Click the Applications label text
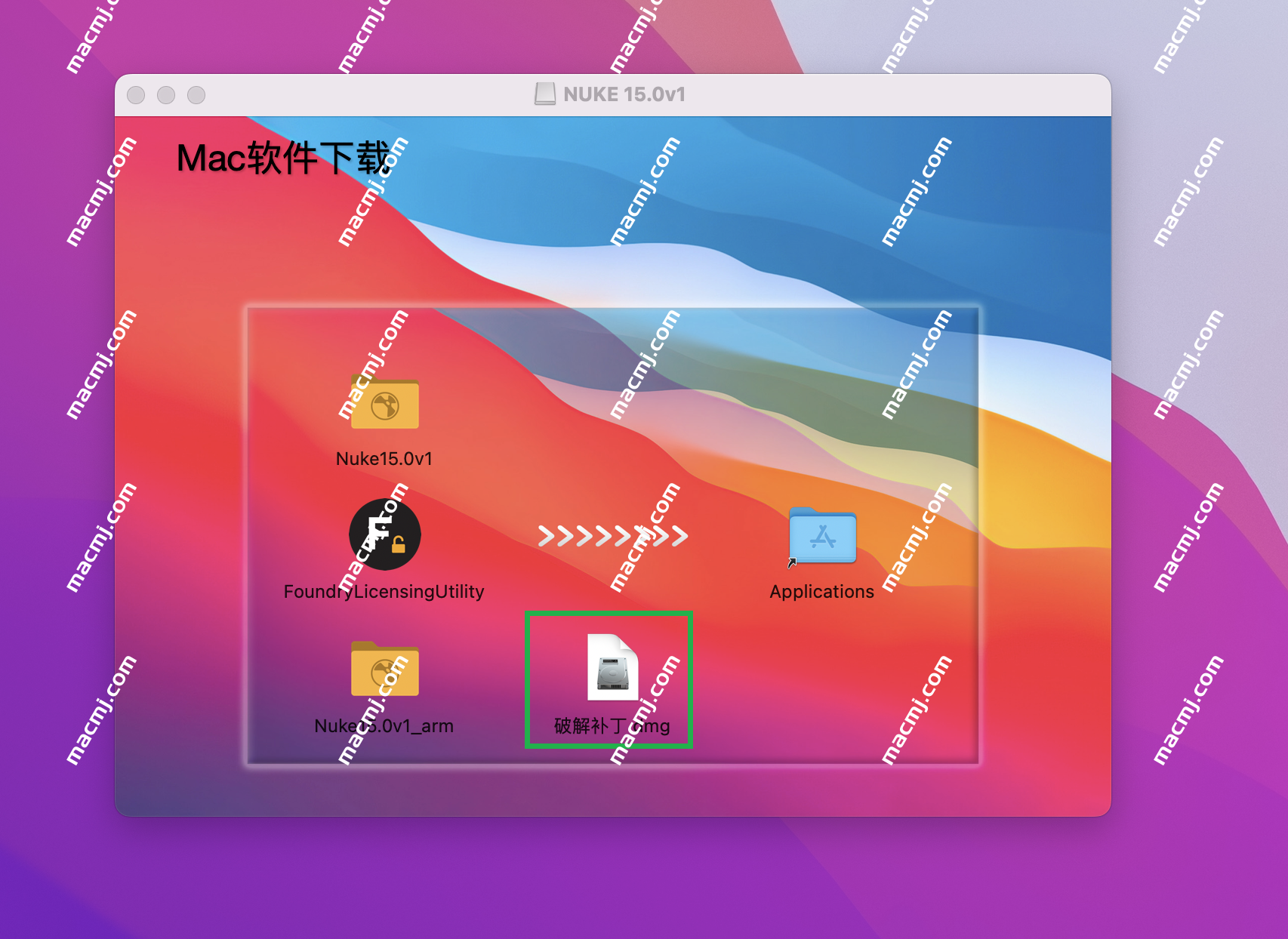 (x=822, y=592)
